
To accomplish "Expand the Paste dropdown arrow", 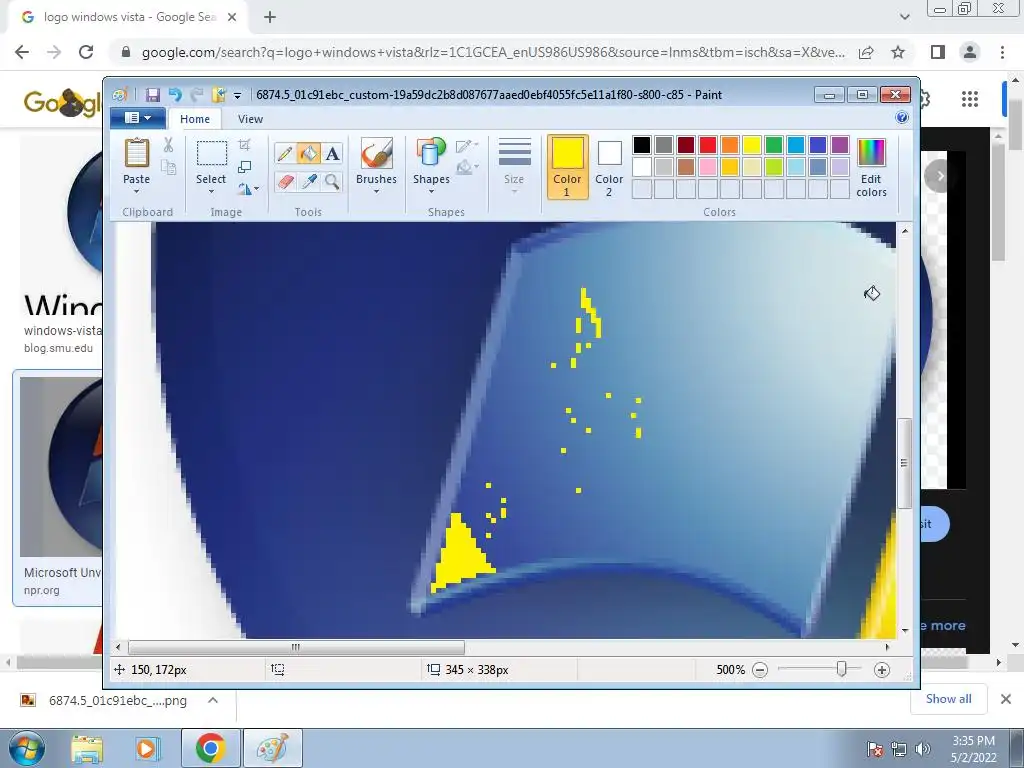I will [136, 192].
